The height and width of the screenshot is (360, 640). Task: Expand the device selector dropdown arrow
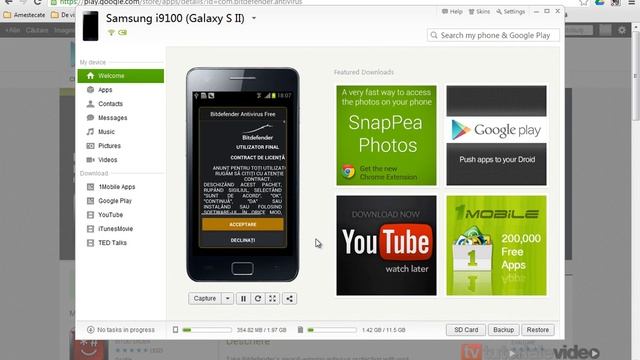click(x=254, y=18)
